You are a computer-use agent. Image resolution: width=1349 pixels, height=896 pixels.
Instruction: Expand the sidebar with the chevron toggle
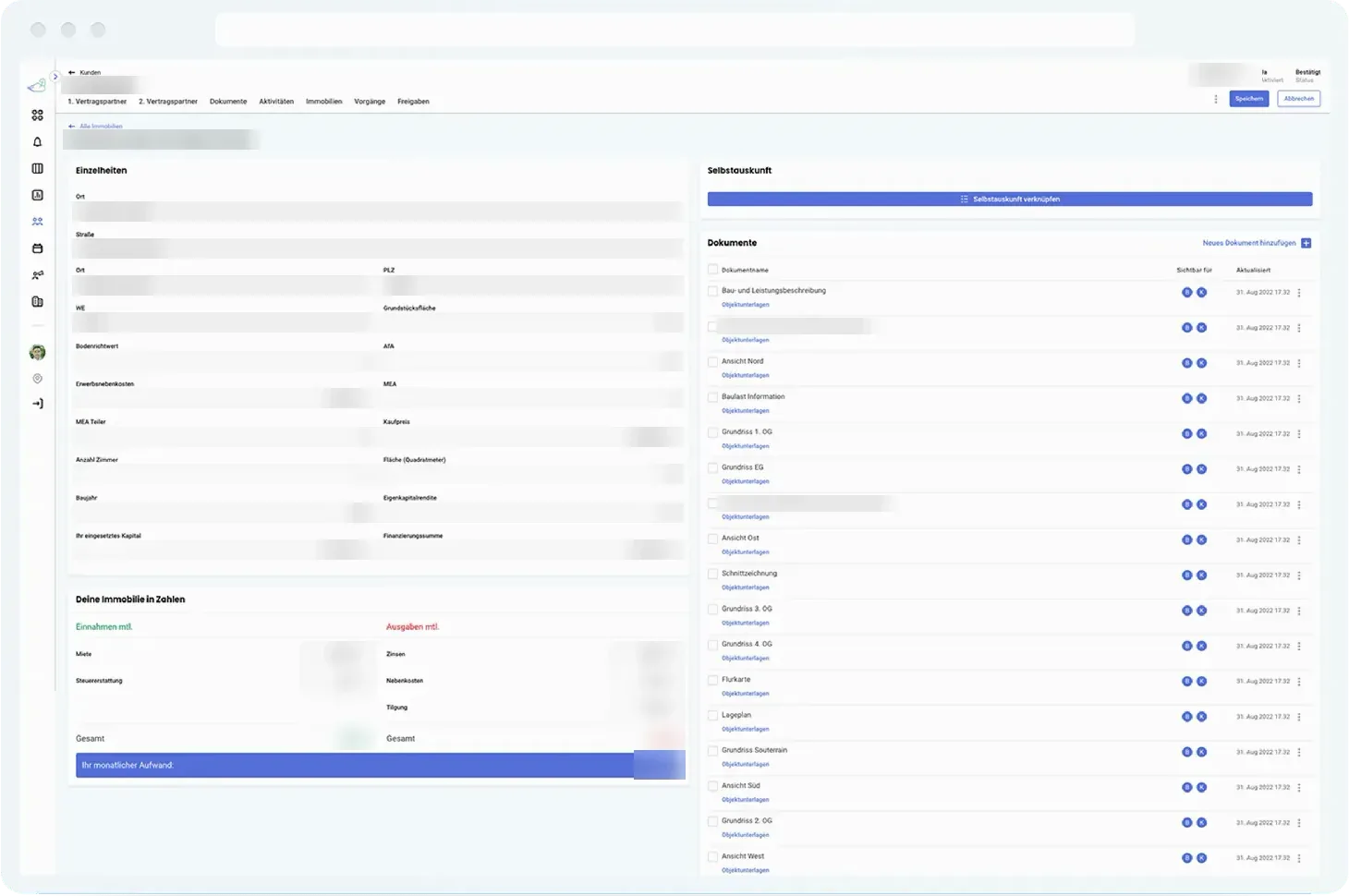55,77
